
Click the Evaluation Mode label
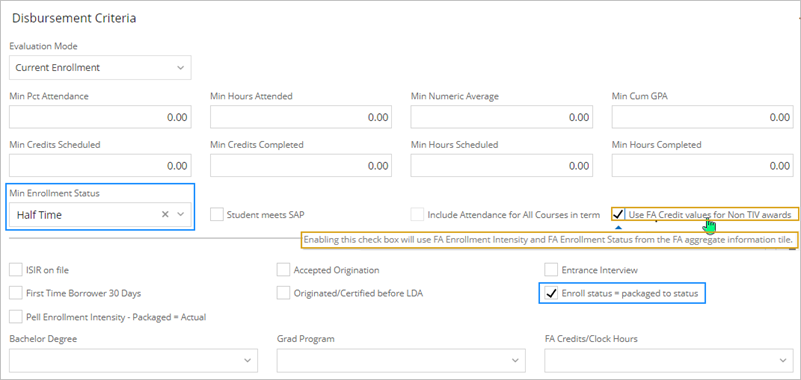coord(43,46)
